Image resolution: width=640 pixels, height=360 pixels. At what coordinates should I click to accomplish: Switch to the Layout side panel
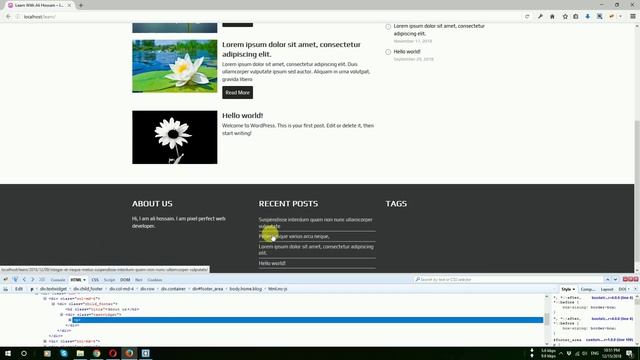(607, 289)
